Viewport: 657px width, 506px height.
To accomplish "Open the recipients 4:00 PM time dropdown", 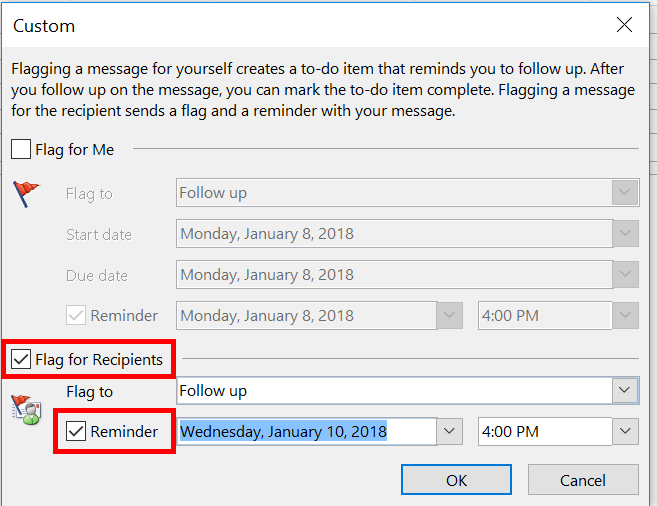I will point(625,432).
